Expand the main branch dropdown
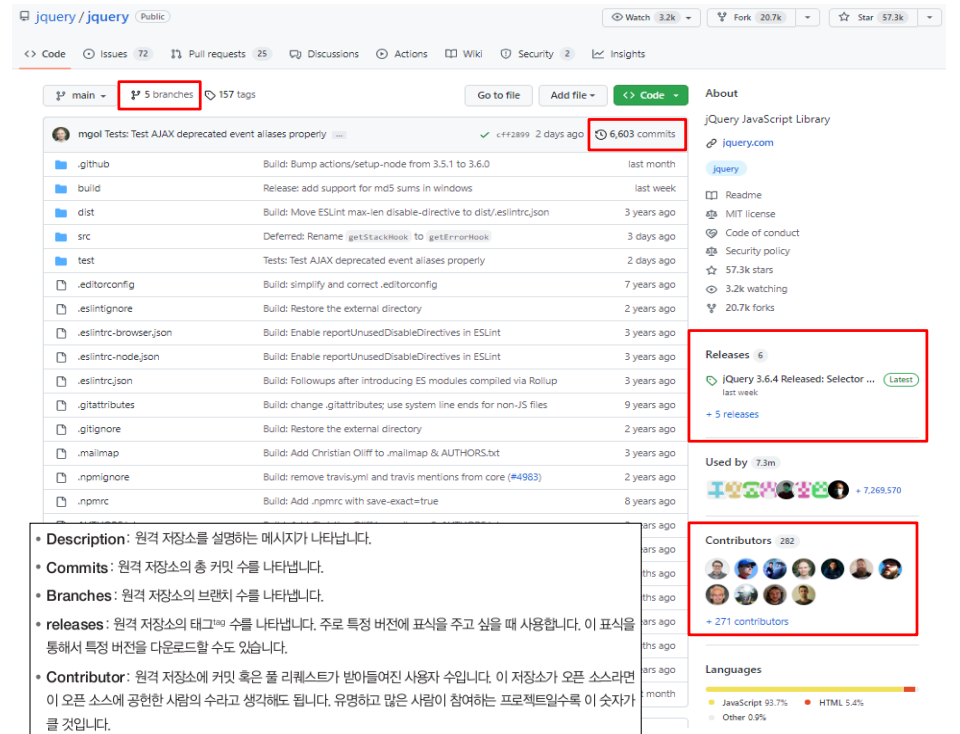The image size is (960, 734). [80, 95]
